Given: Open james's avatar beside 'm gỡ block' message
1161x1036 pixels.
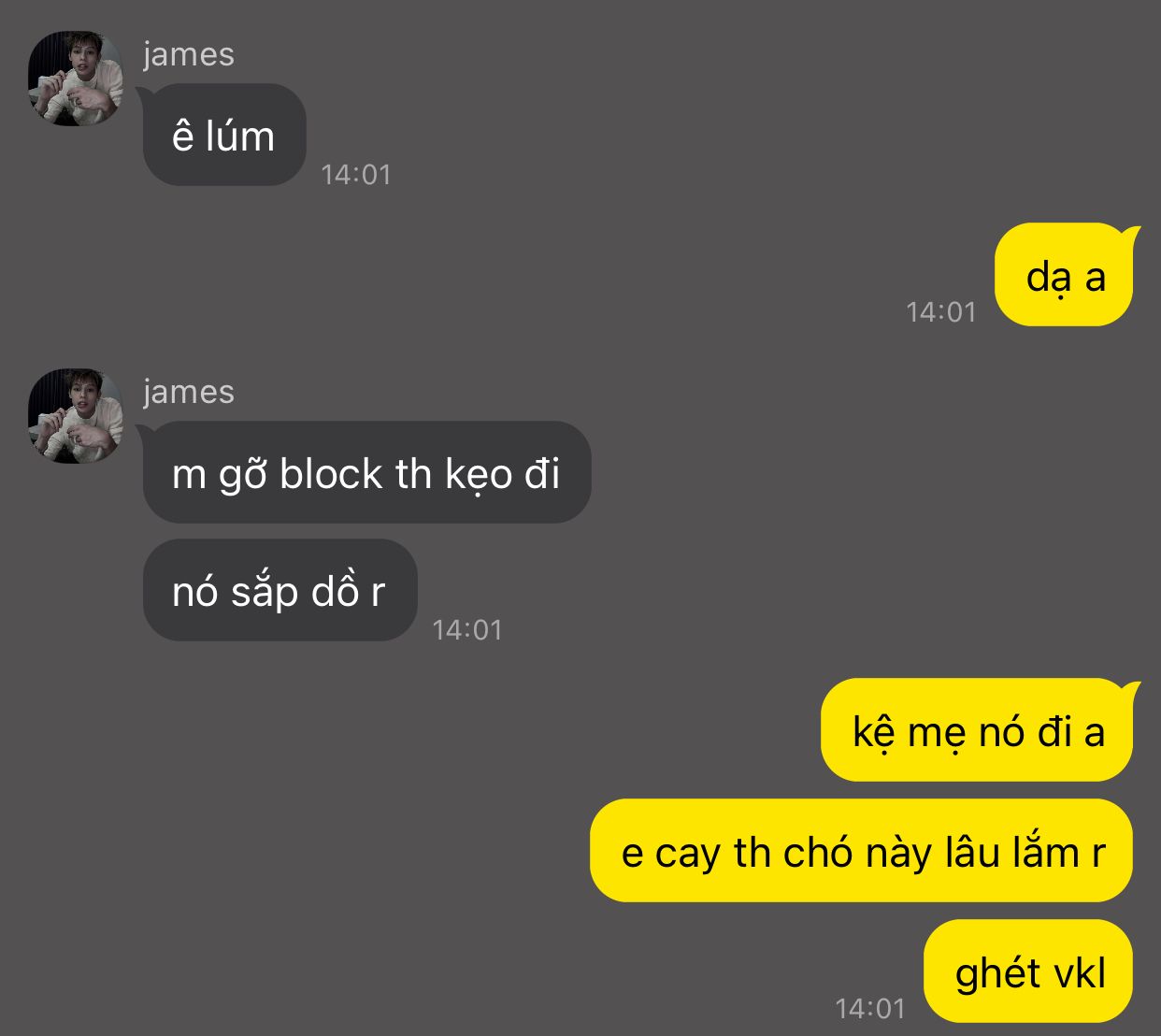Looking at the screenshot, I should coord(76,416).
